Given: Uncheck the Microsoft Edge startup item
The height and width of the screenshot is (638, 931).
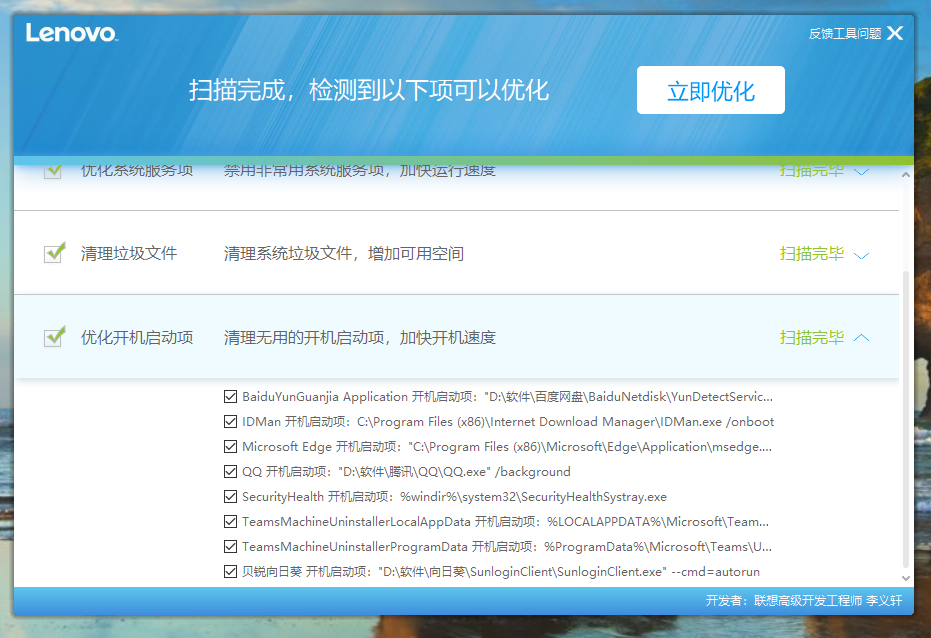Looking at the screenshot, I should click(x=230, y=446).
